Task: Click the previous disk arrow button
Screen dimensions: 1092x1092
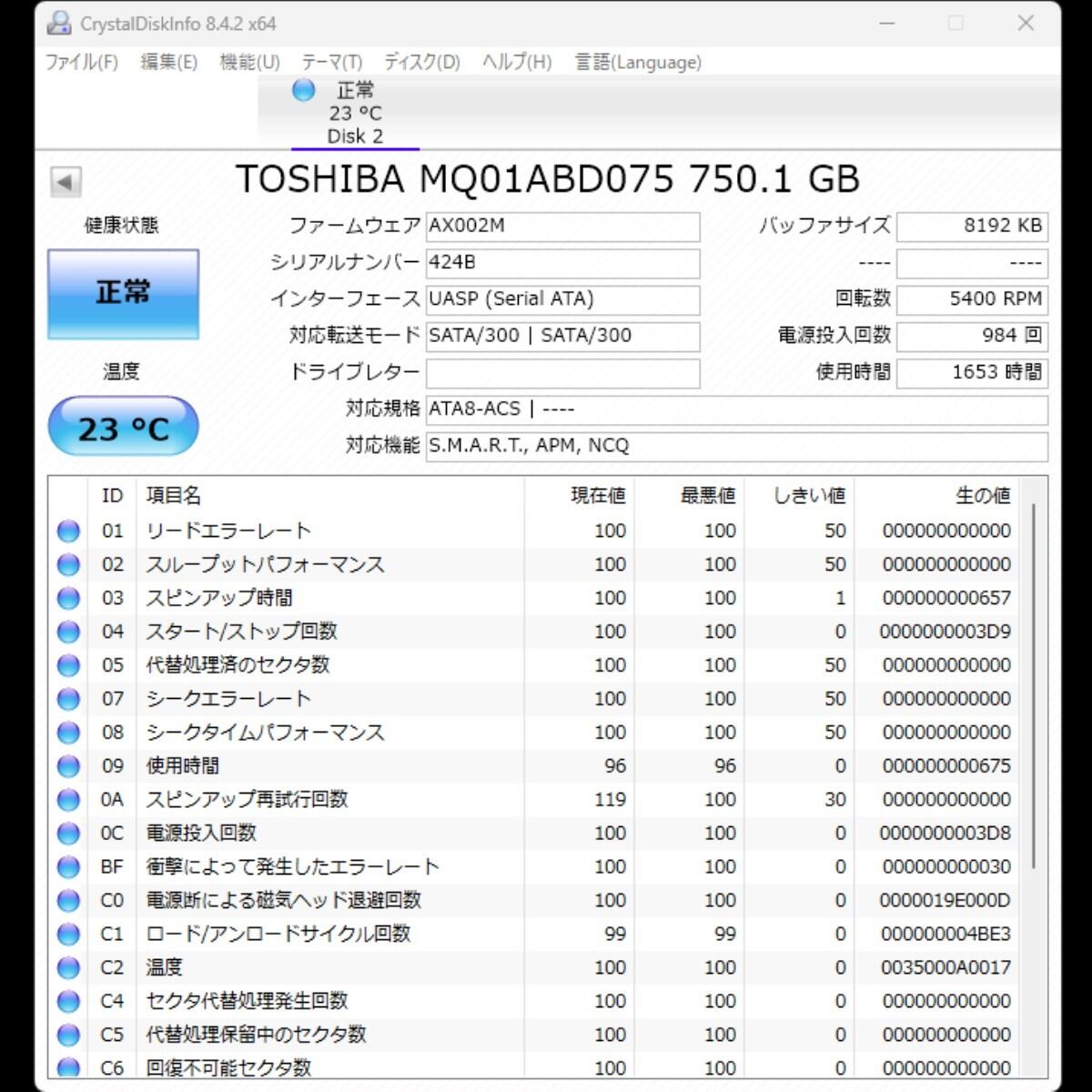Action: [66, 181]
